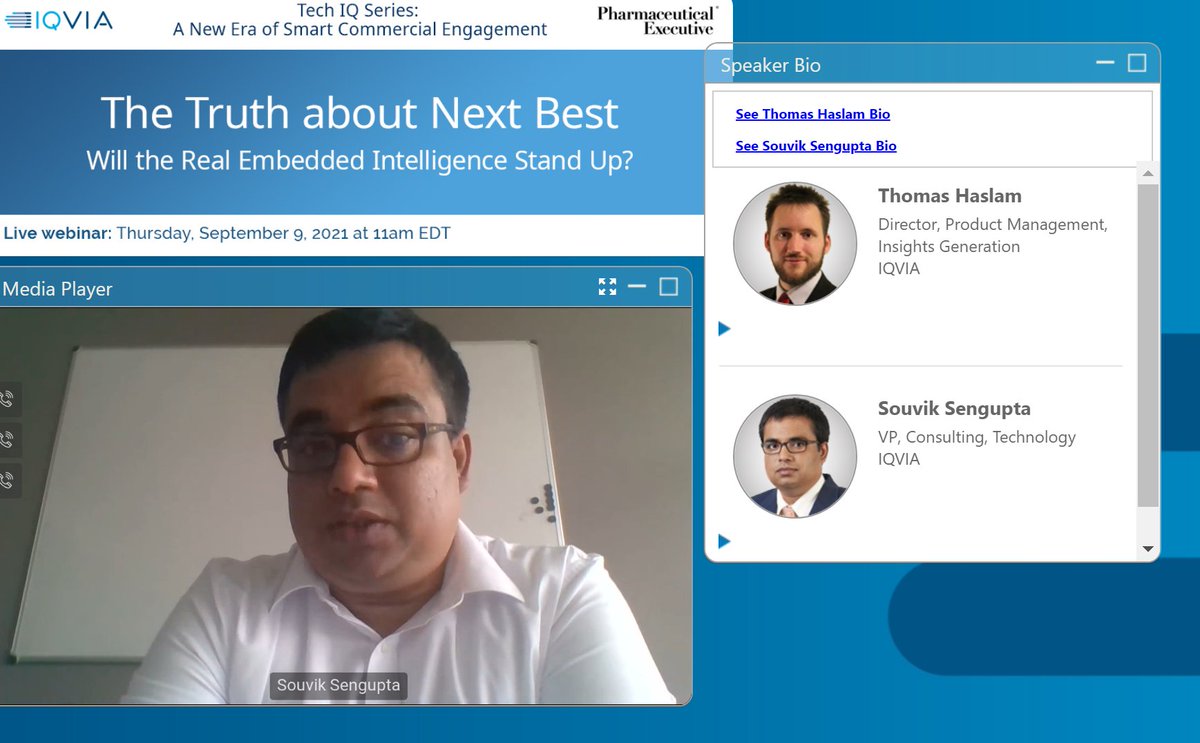Click the Thomas Haslam name heading
The image size is (1200, 743).
pos(950,196)
